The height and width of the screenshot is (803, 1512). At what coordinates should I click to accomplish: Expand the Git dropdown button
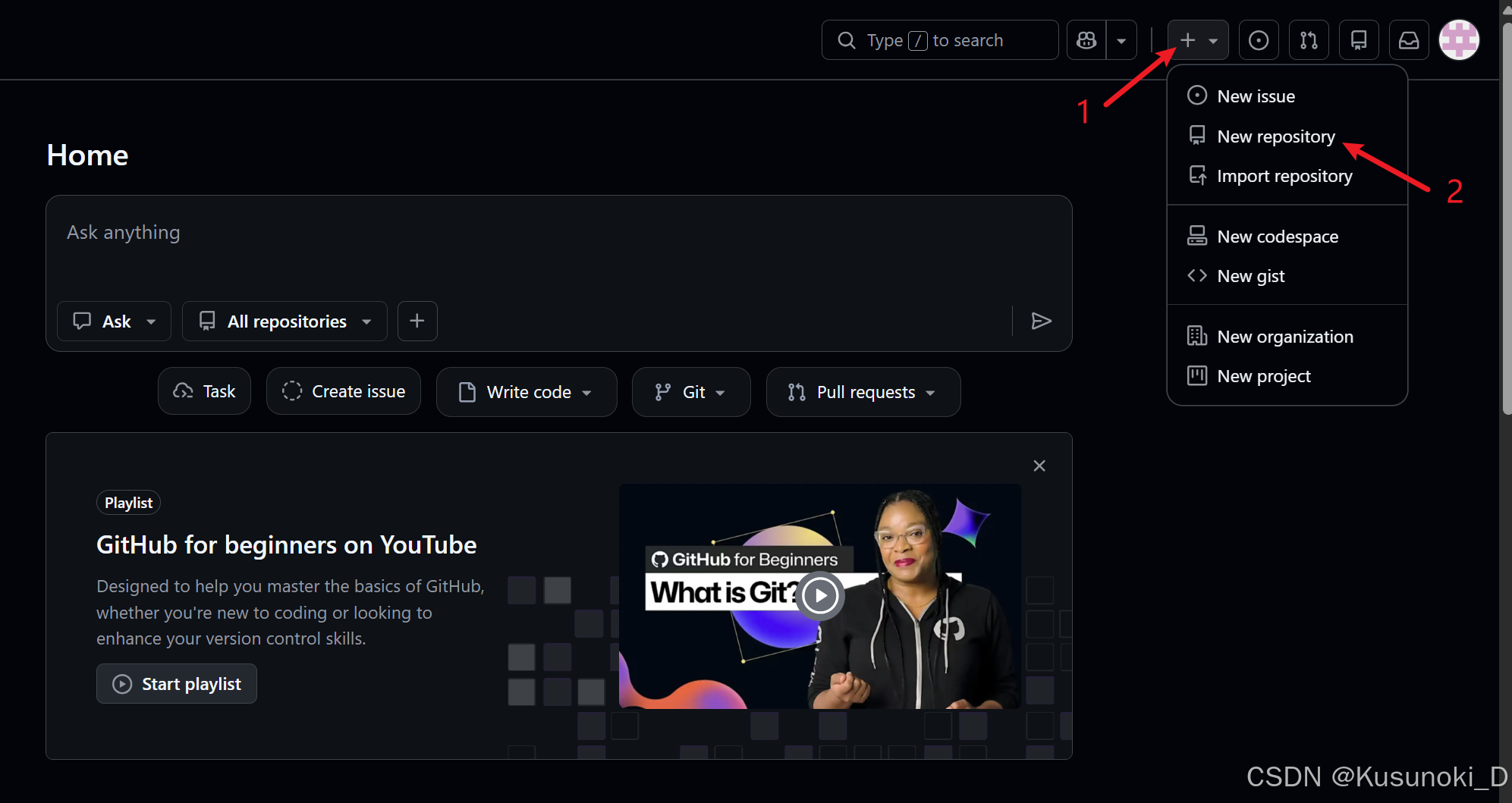[691, 392]
